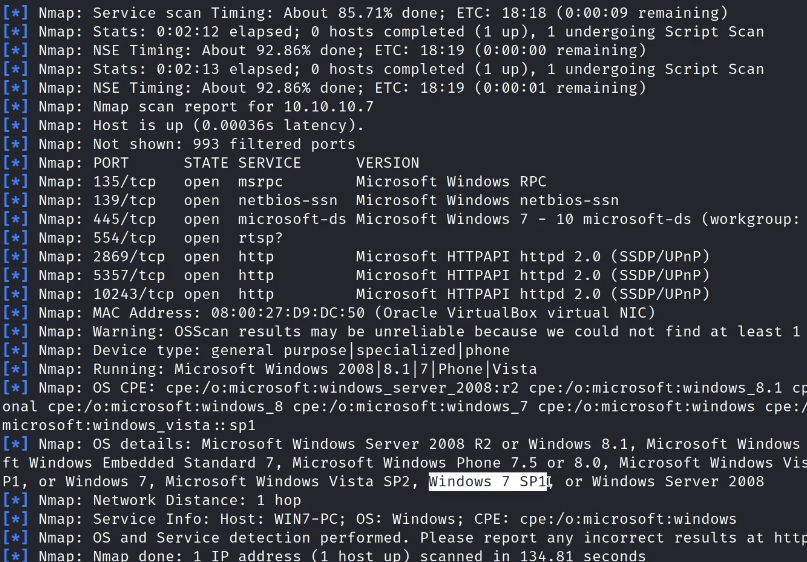Click the VERSION column header
This screenshot has height=562, width=807.
click(387, 163)
